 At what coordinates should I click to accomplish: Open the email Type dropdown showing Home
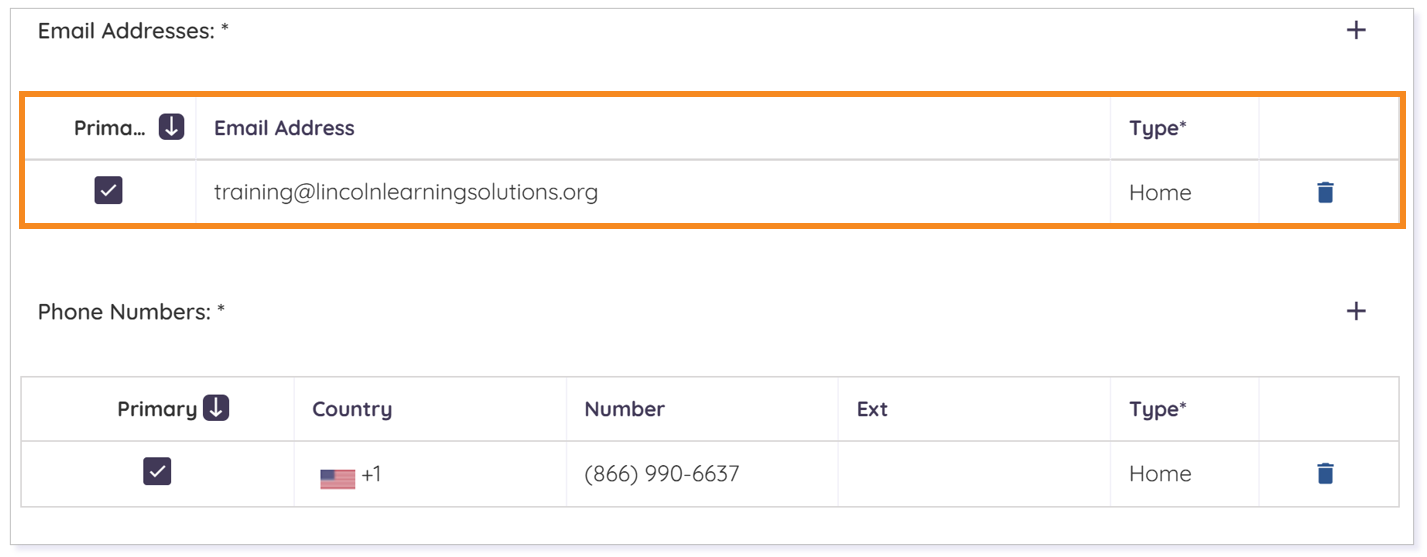pos(1184,192)
